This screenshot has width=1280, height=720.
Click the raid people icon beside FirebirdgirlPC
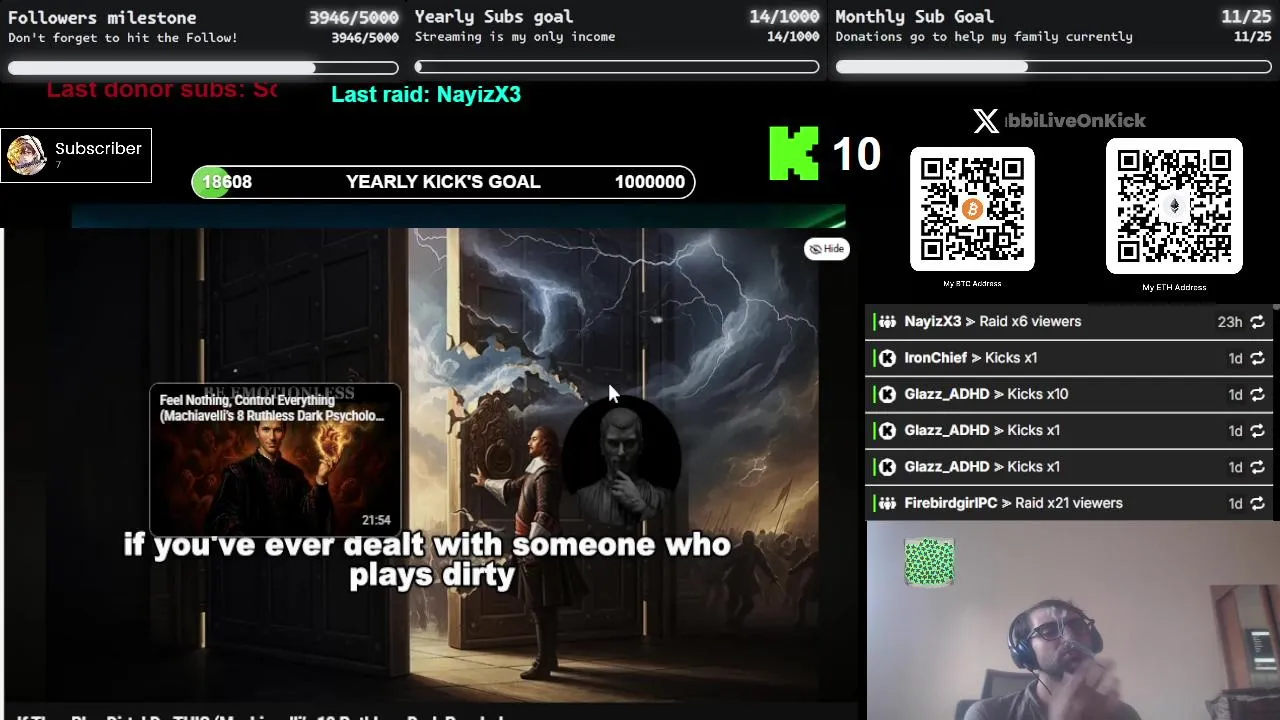point(887,504)
